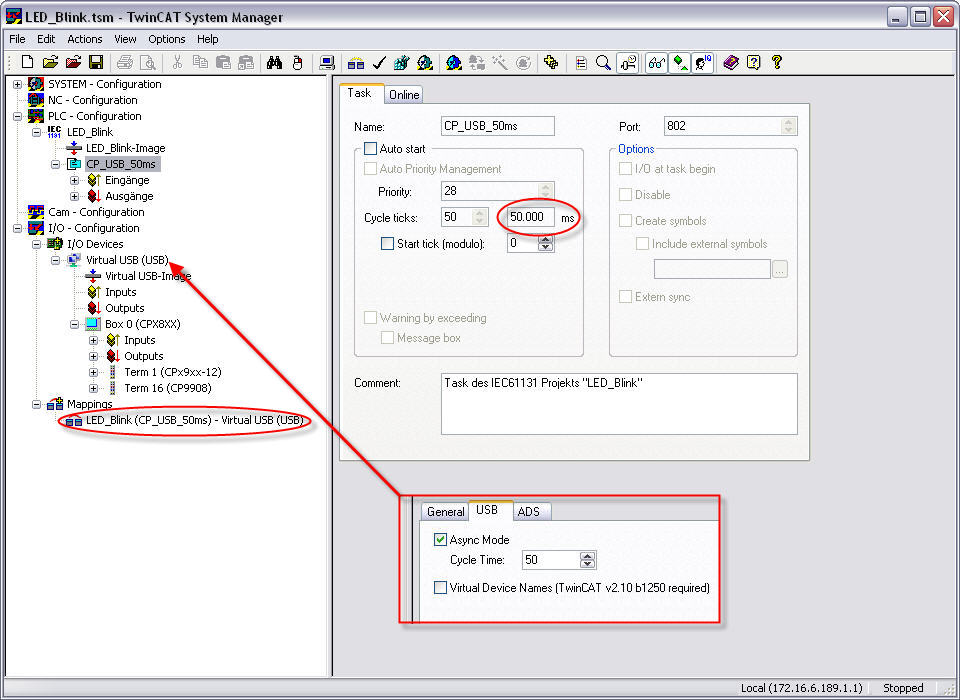This screenshot has width=960, height=700.
Task: Click the yellow plus Scan Boxes icon
Action: tap(551, 62)
